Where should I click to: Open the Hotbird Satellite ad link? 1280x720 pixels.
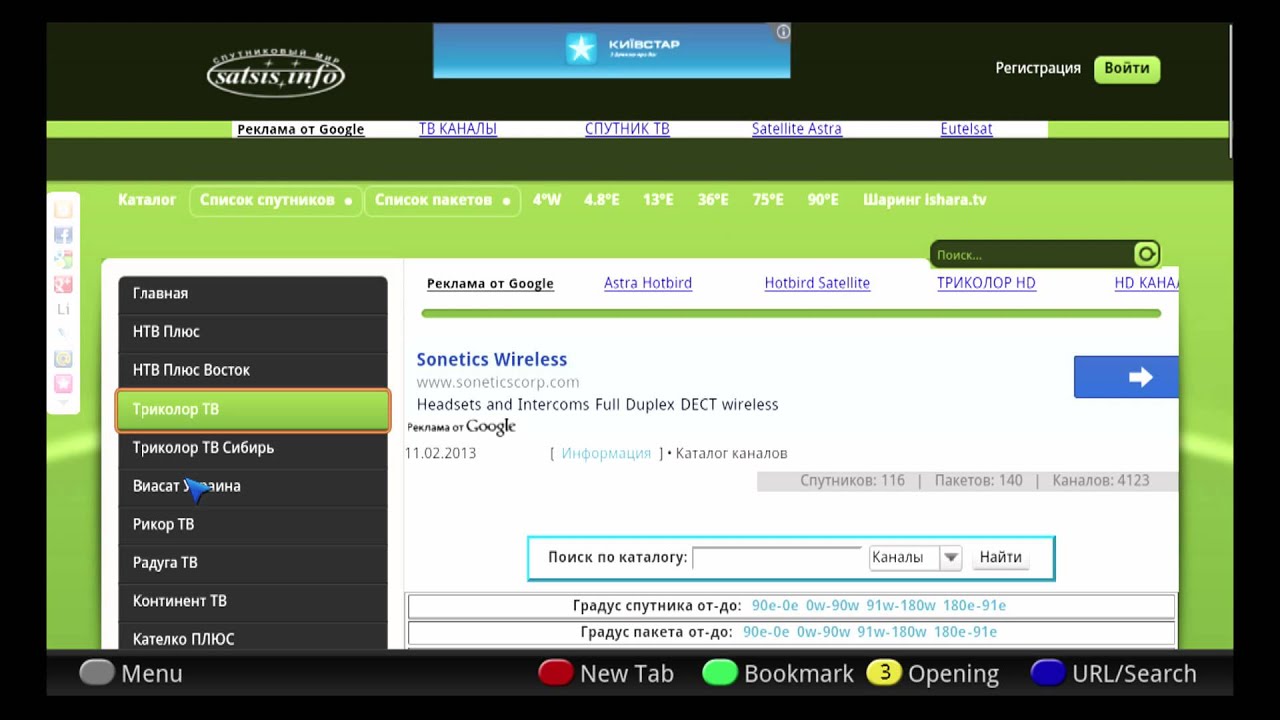coord(817,283)
